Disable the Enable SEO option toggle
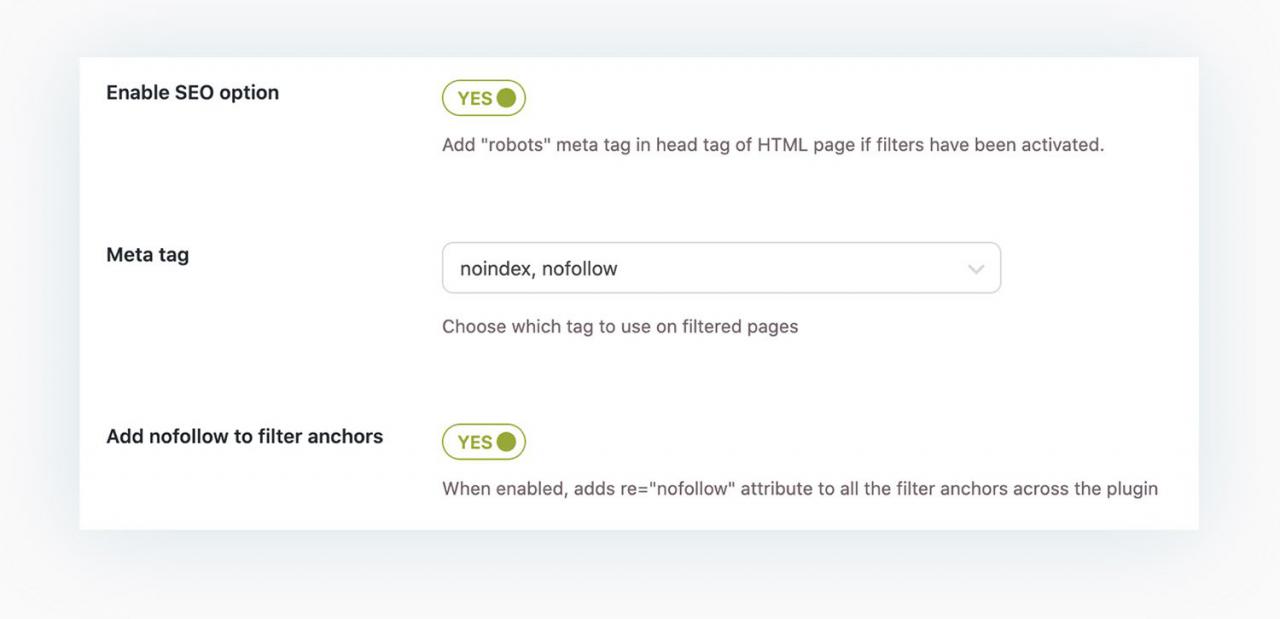This screenshot has width=1280, height=619. tap(484, 98)
